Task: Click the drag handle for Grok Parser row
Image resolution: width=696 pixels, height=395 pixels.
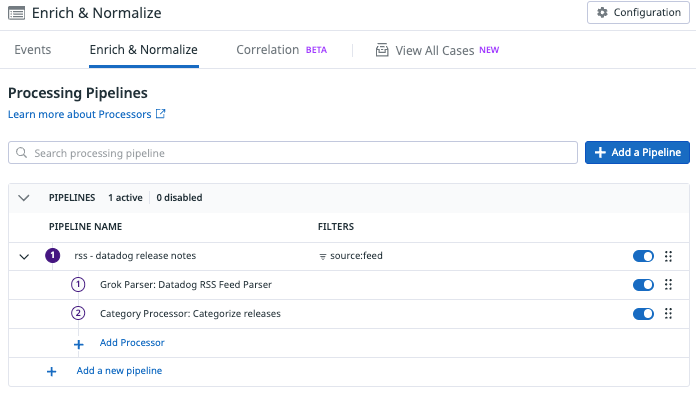Action: pyautogui.click(x=668, y=284)
